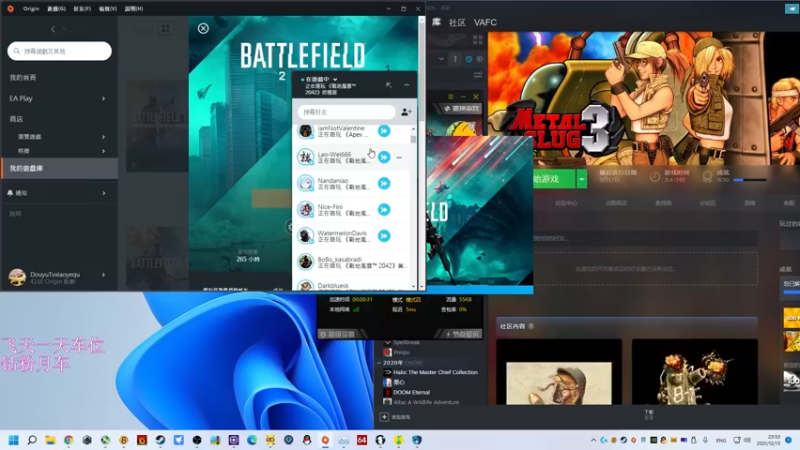Viewport: 800px width, 450px height.
Task: Open Windows Start menu
Action: pos(14,440)
